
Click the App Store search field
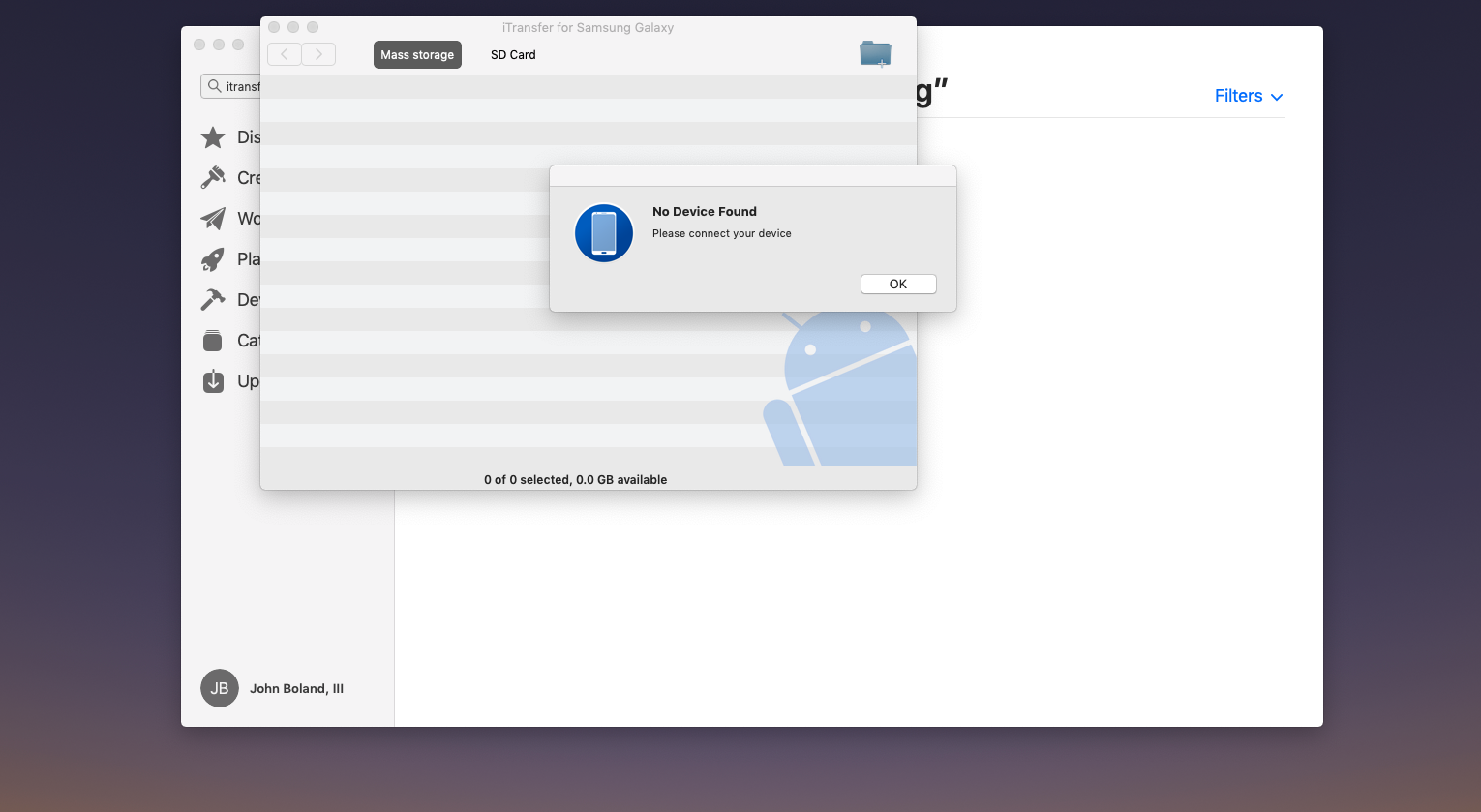(x=230, y=86)
